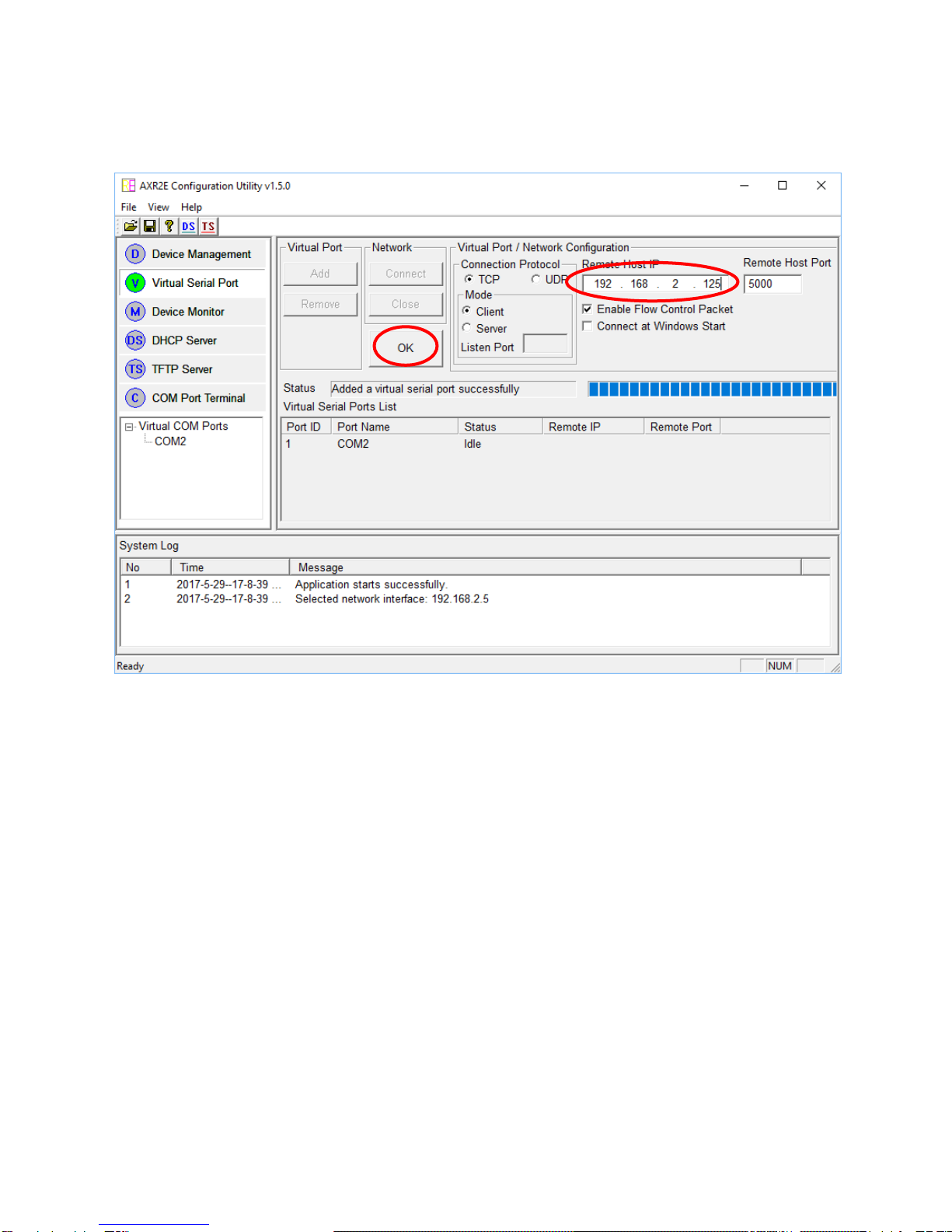
Task: Click the Status column header in ports list
Action: click(x=500, y=427)
